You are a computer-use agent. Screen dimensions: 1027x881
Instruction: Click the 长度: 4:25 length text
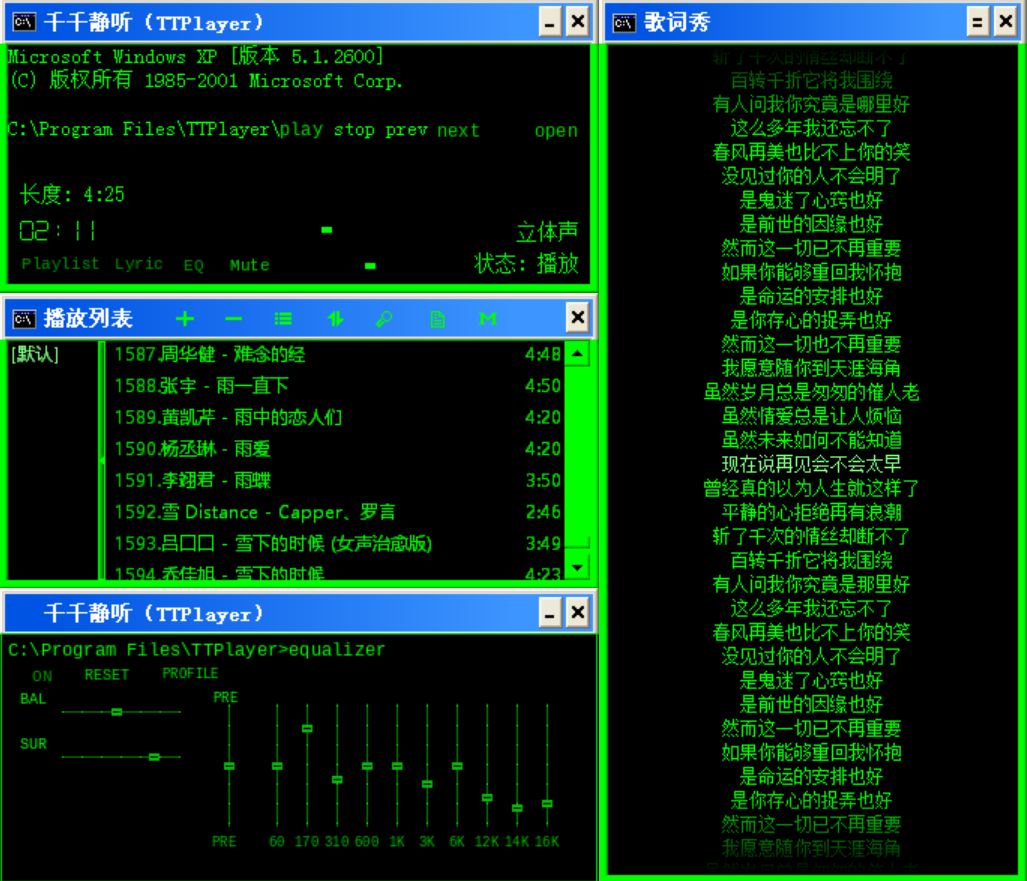72,195
